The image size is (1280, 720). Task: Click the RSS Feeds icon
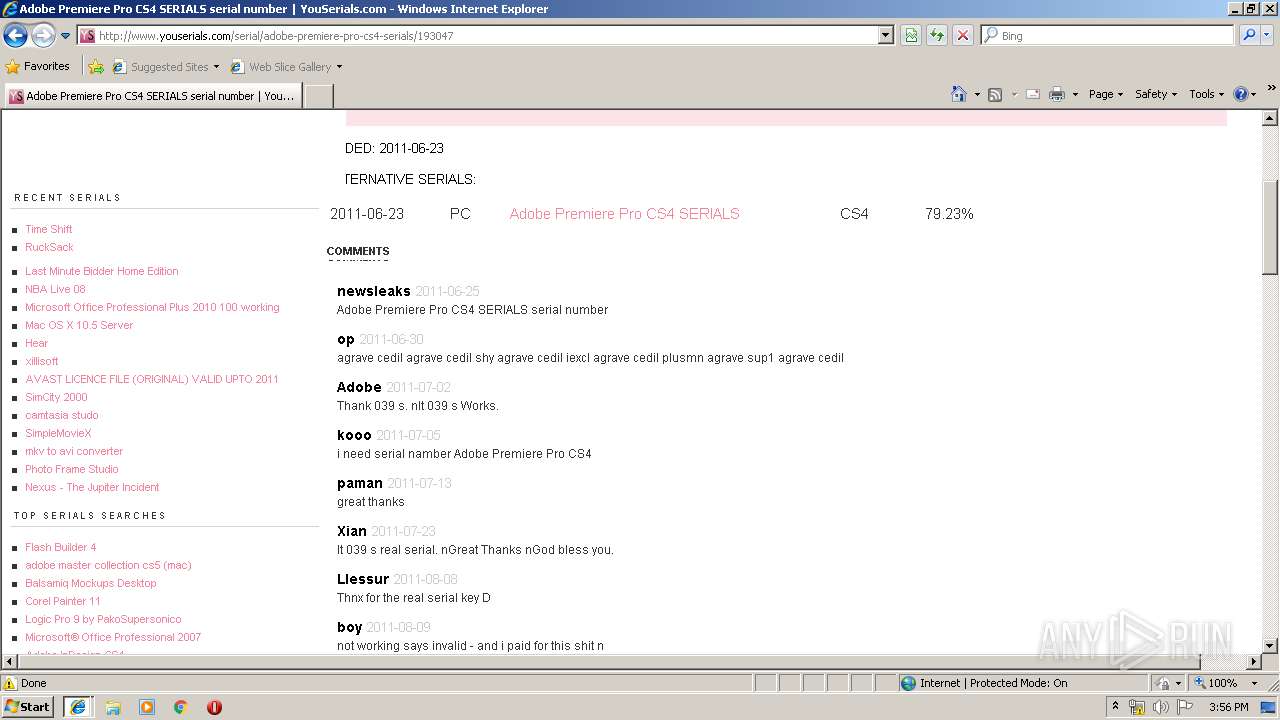click(995, 94)
